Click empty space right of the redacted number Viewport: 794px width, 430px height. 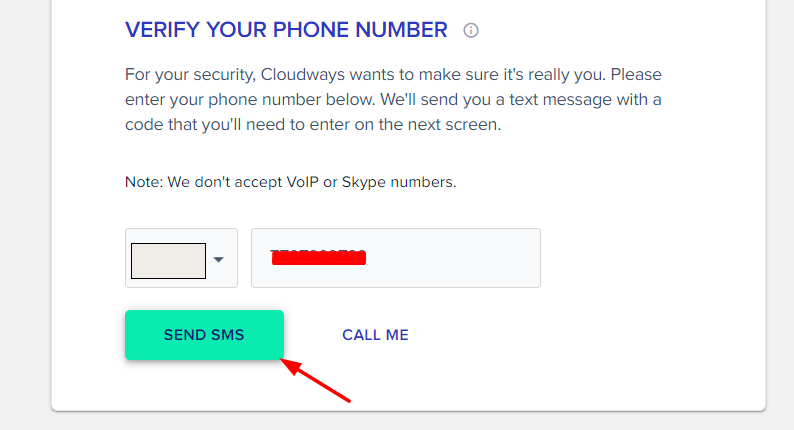460,258
